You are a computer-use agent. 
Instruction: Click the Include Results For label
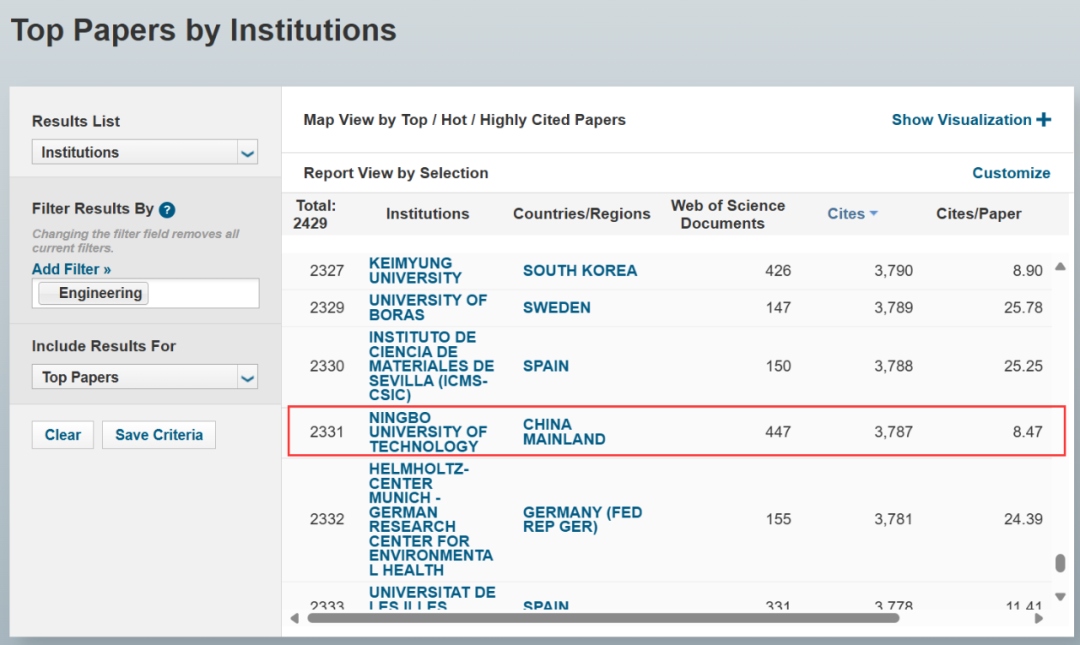(104, 346)
